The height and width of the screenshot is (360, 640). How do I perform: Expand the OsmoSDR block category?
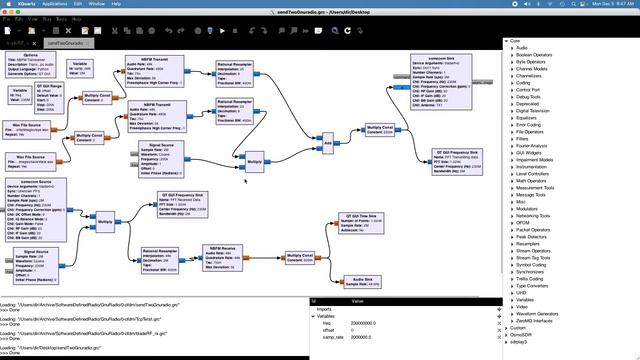pos(507,335)
